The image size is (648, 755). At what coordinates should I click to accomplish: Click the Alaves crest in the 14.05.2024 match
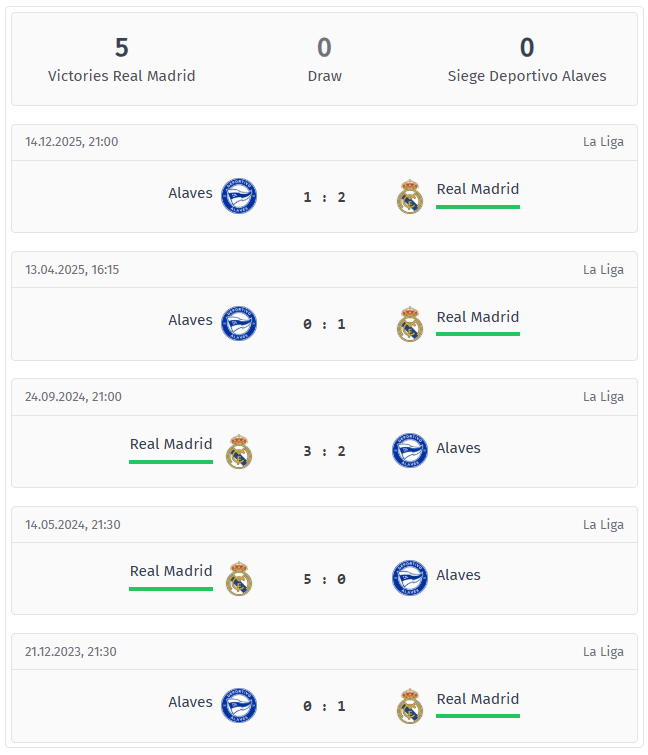tap(410, 578)
